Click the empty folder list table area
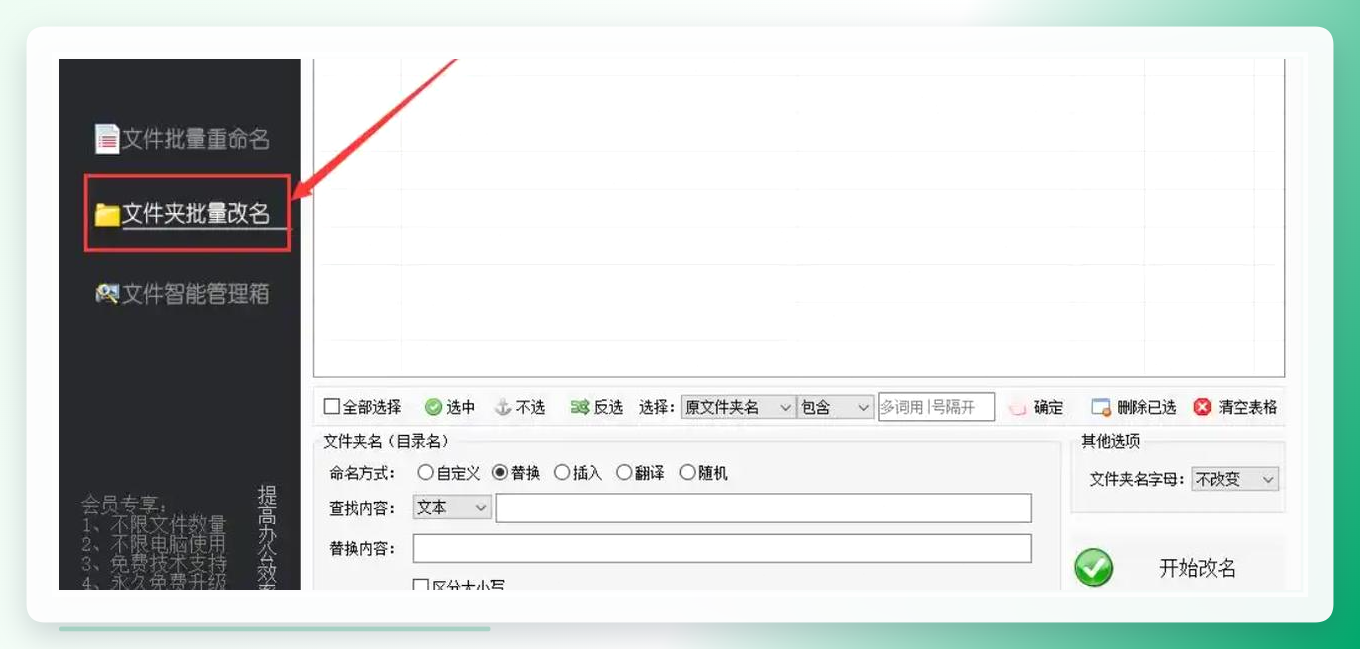The height and width of the screenshot is (649, 1360). [798, 217]
